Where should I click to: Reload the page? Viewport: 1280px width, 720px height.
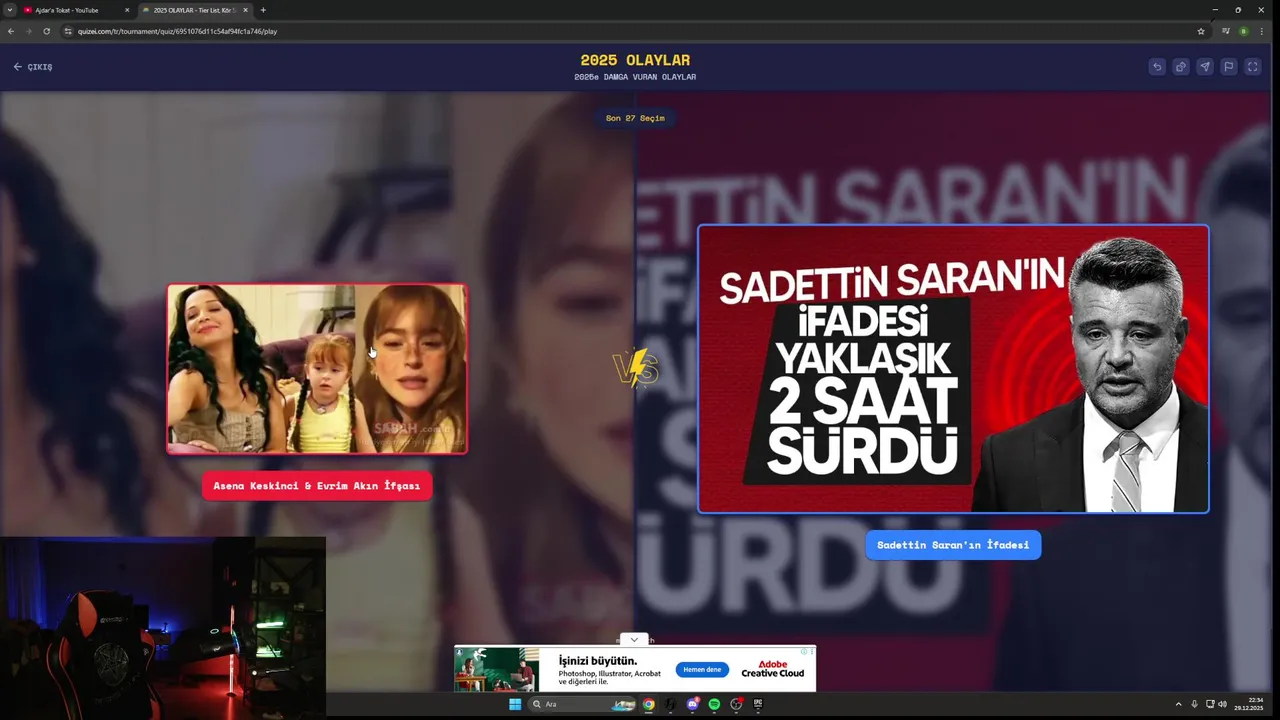click(x=46, y=31)
